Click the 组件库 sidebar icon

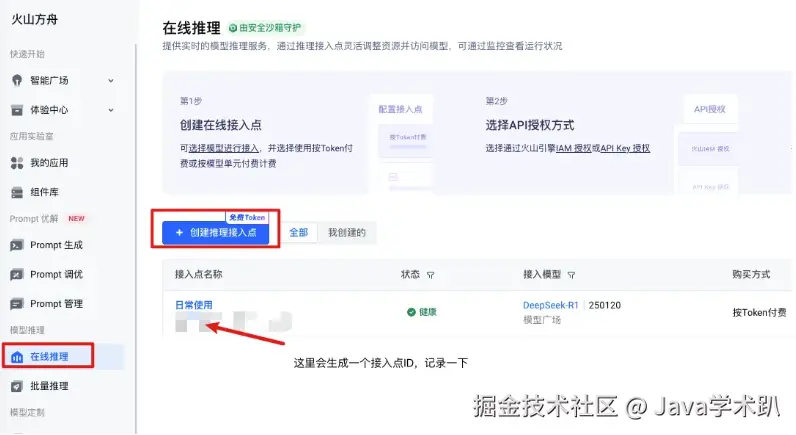click(x=17, y=192)
